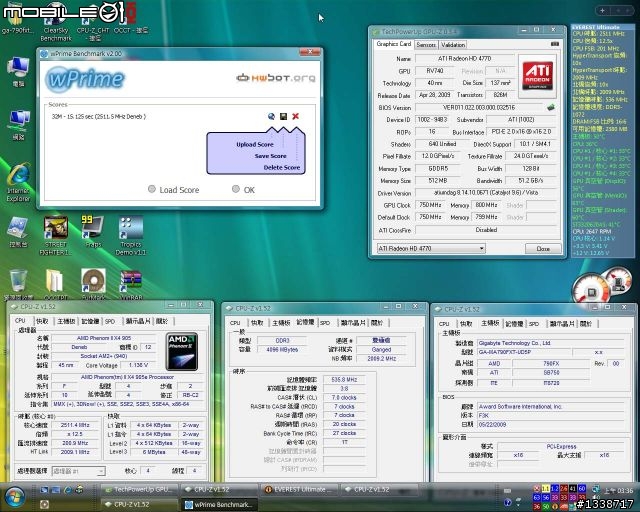640x512 pixels.
Task: Open the OCCT desktop shortcut
Action: coord(131,20)
